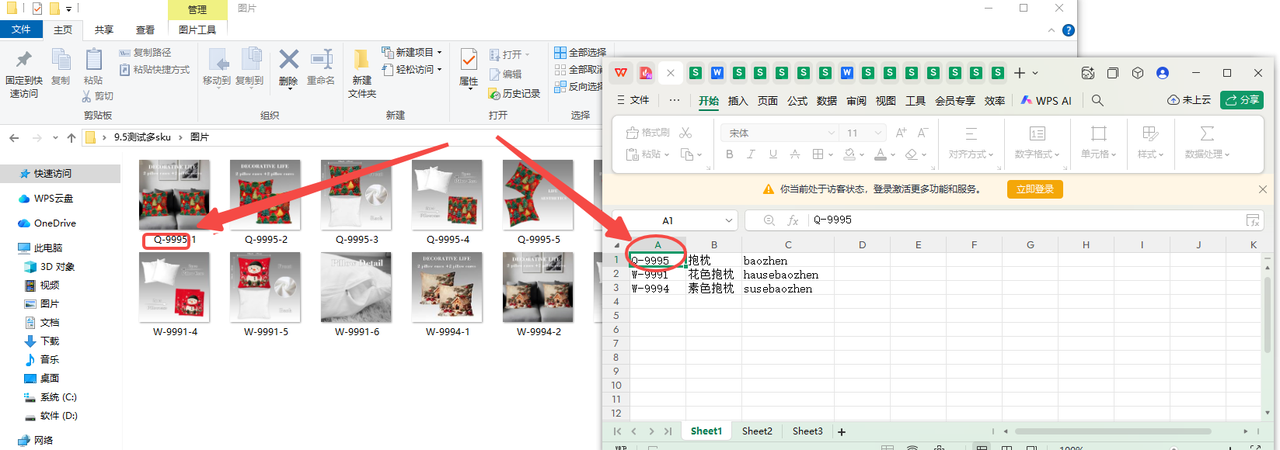
Task: Click the WPS home logo icon
Action: [621, 73]
